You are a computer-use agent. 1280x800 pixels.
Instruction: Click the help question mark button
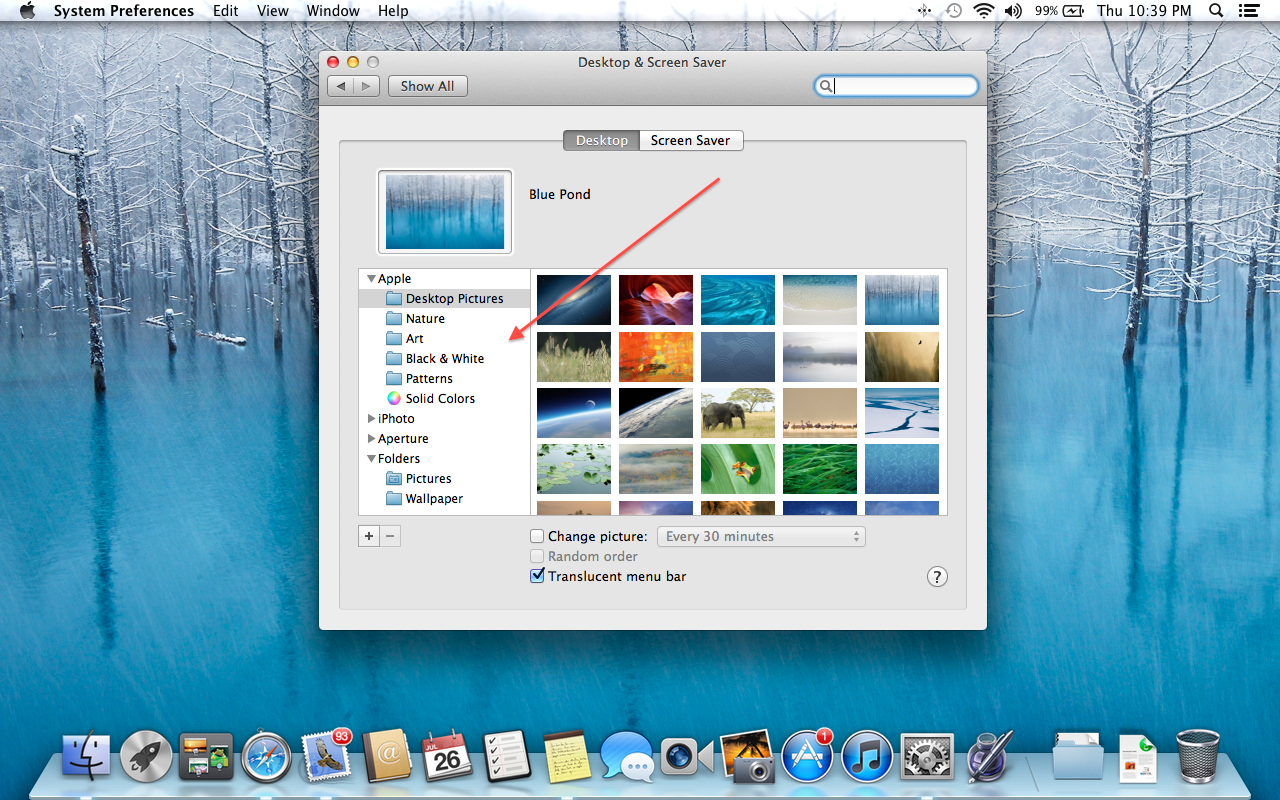[937, 577]
